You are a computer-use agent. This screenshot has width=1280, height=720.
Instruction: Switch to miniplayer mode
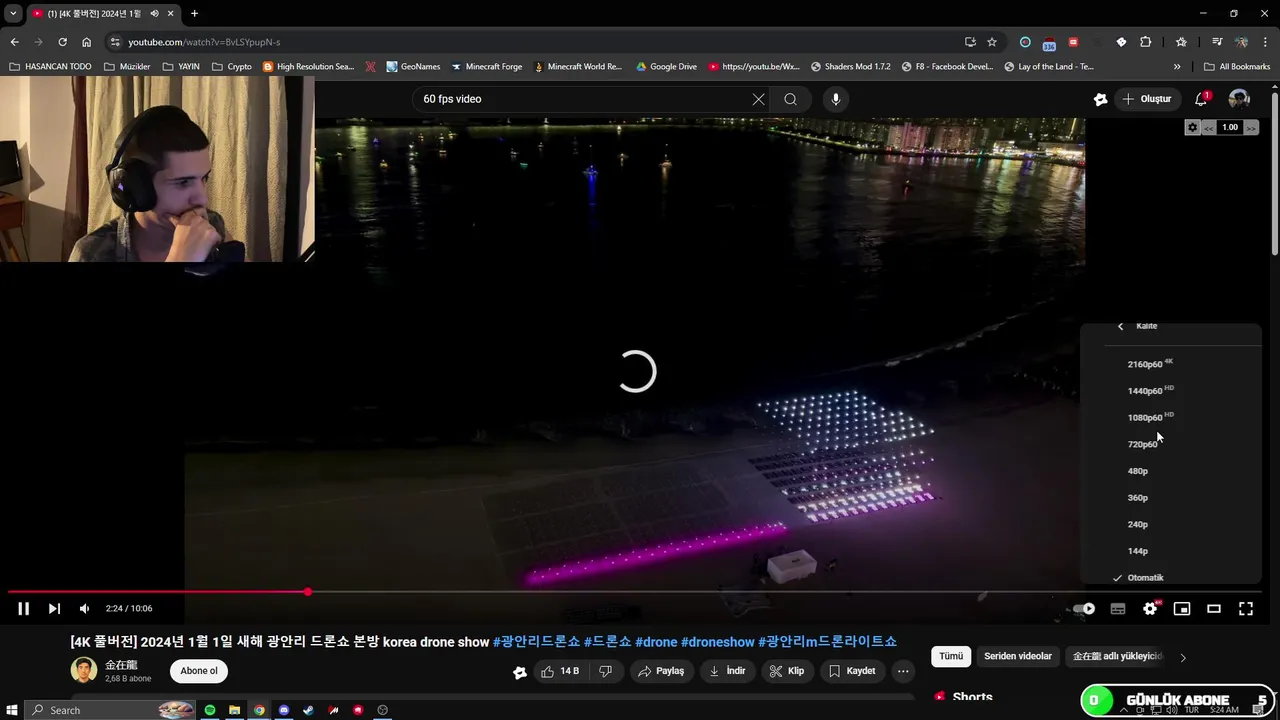pyautogui.click(x=1182, y=608)
